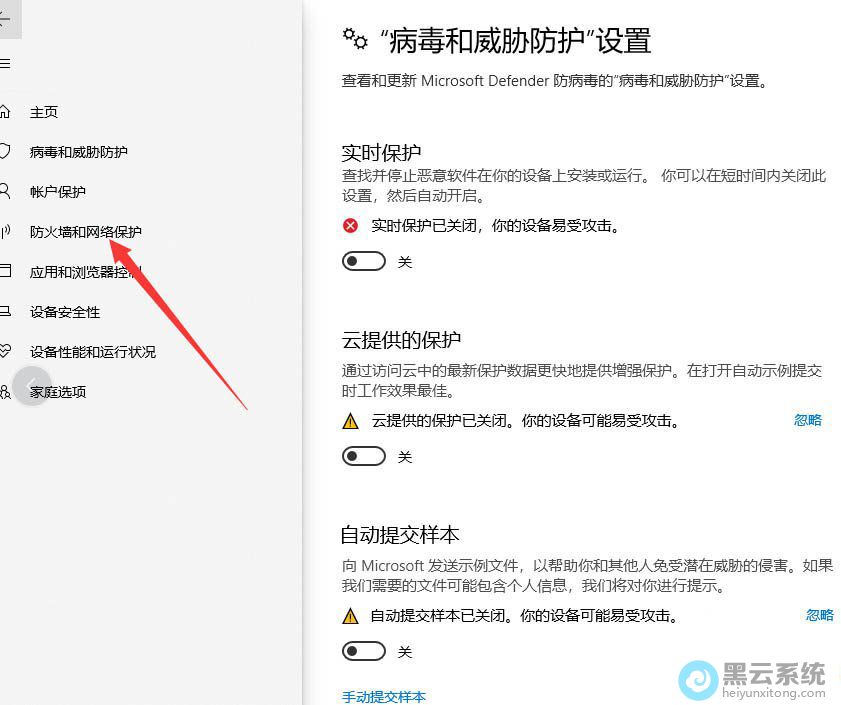
Task: Dismiss sample submission warning with 忽略
Action: (820, 615)
